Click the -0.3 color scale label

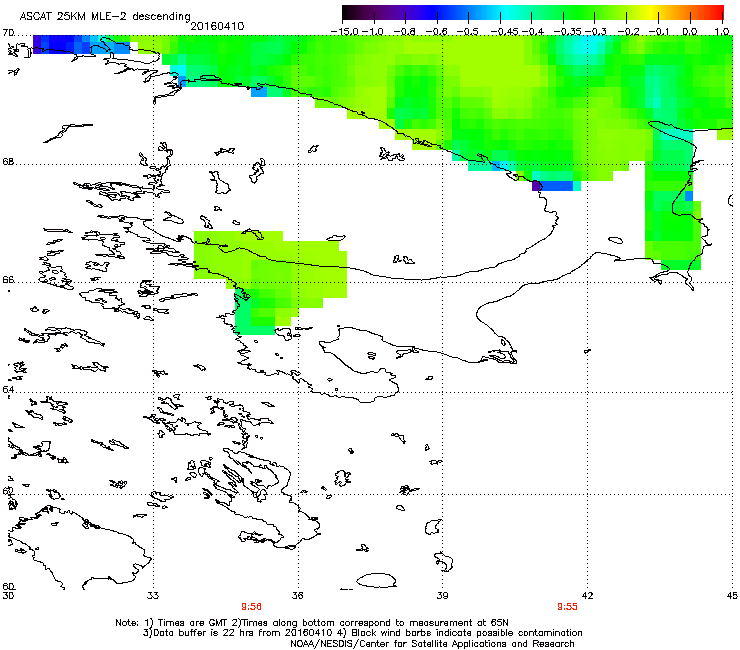click(x=596, y=32)
